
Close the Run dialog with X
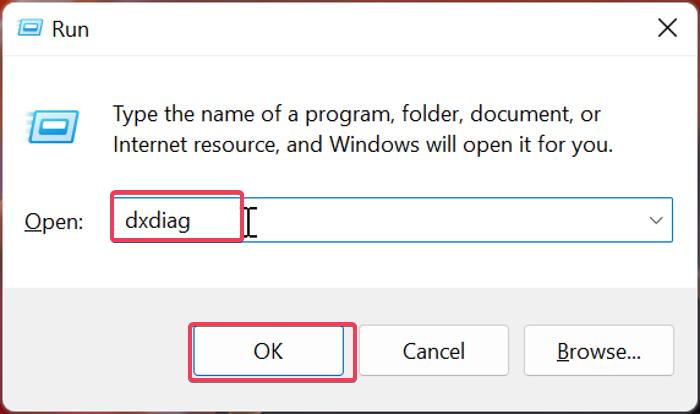tap(667, 28)
